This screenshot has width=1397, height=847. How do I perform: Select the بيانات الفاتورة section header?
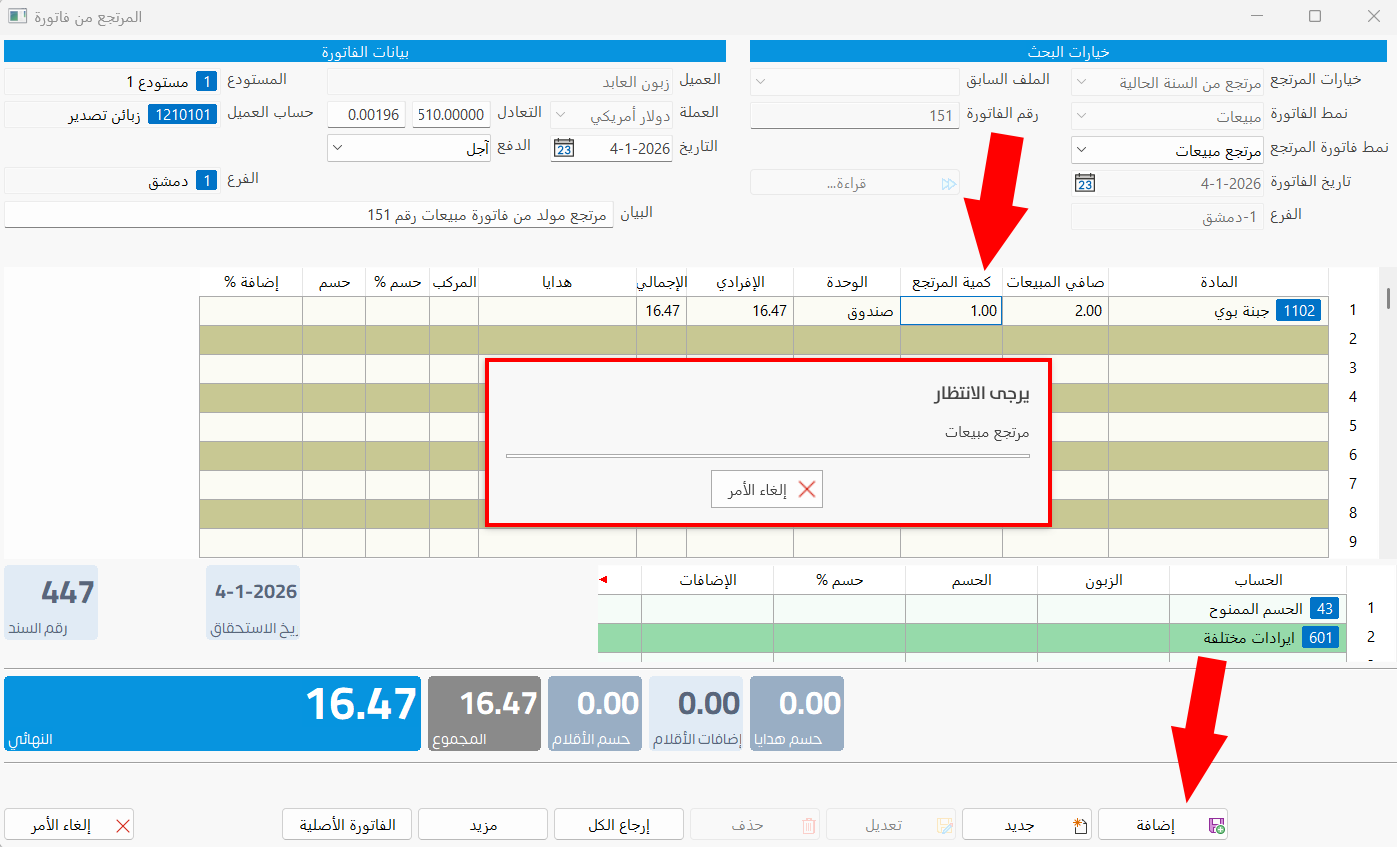pos(366,51)
